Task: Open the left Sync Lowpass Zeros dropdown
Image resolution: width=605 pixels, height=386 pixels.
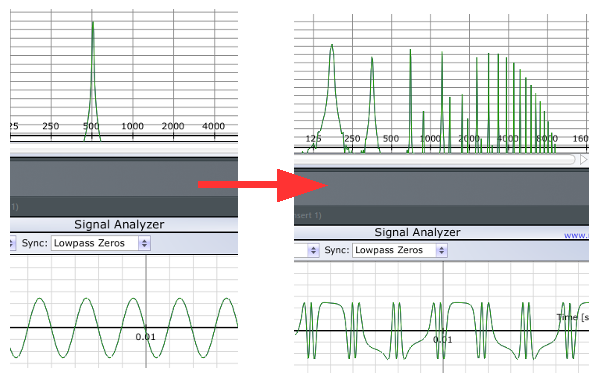Action: (100, 243)
